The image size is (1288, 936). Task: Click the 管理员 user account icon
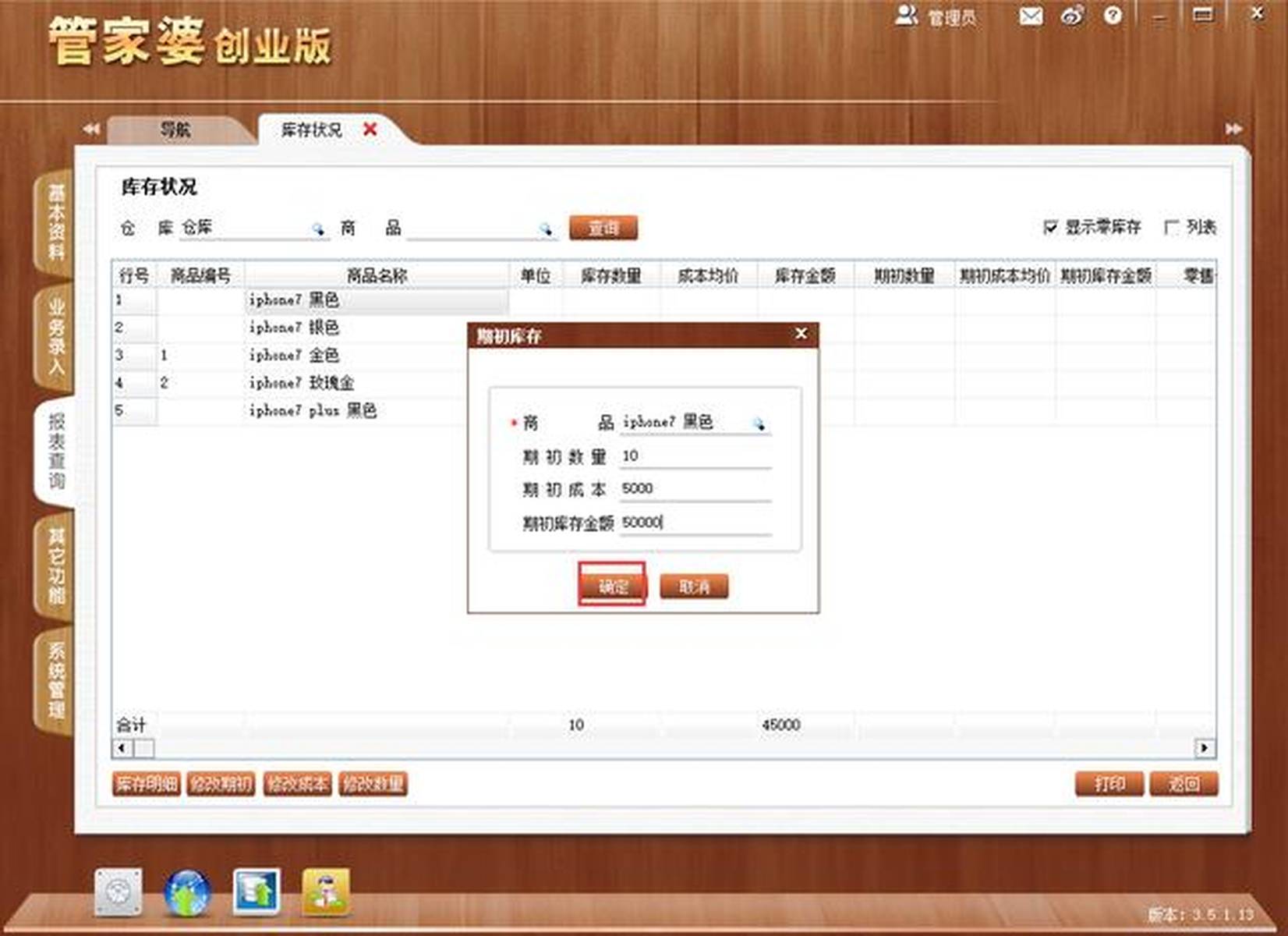907,16
